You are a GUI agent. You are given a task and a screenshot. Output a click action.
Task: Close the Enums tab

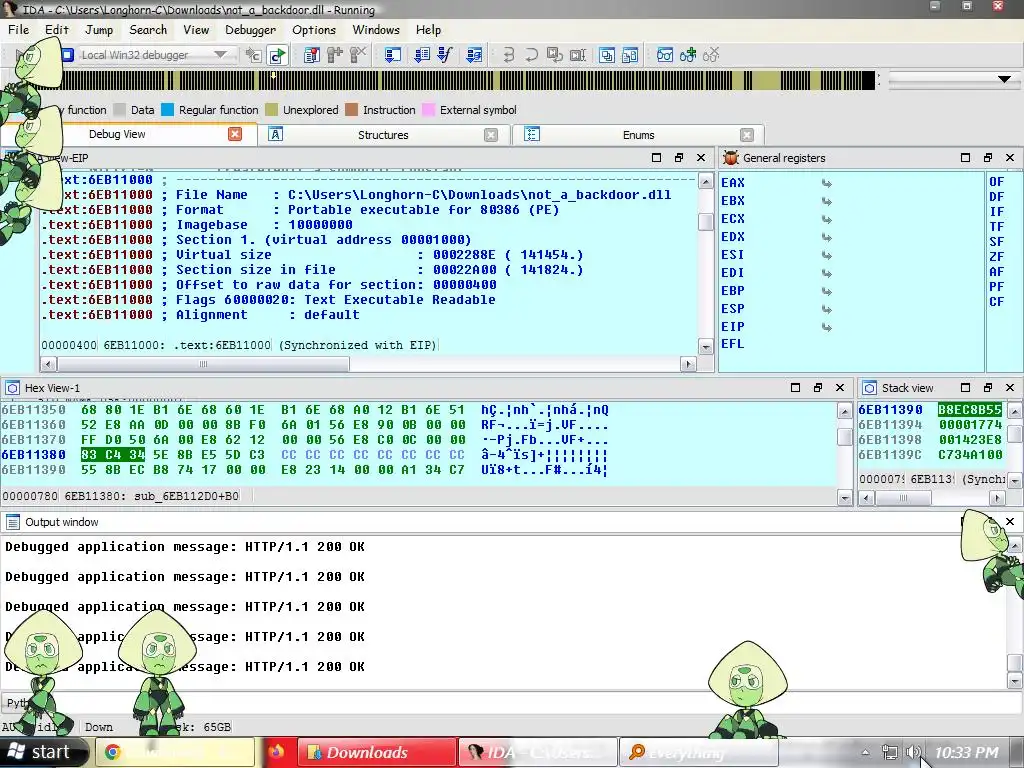point(746,135)
